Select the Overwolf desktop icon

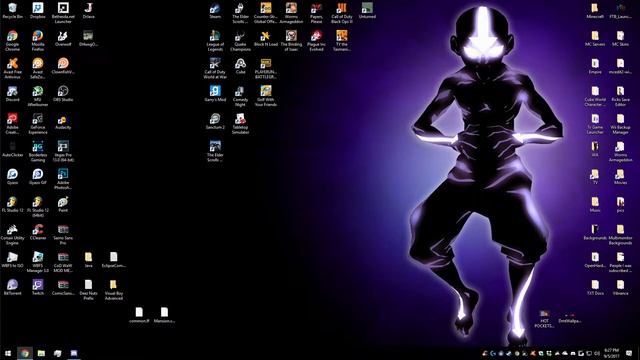(63, 38)
